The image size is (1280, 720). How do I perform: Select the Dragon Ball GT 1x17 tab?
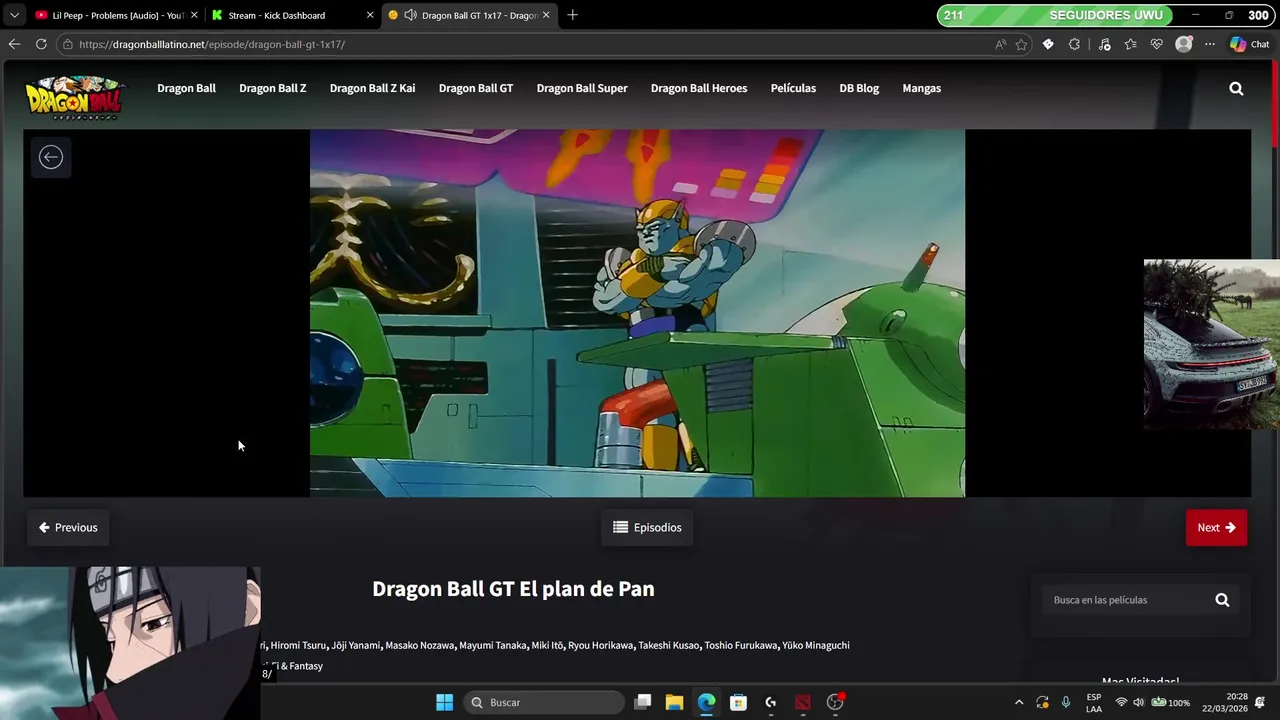click(x=470, y=15)
